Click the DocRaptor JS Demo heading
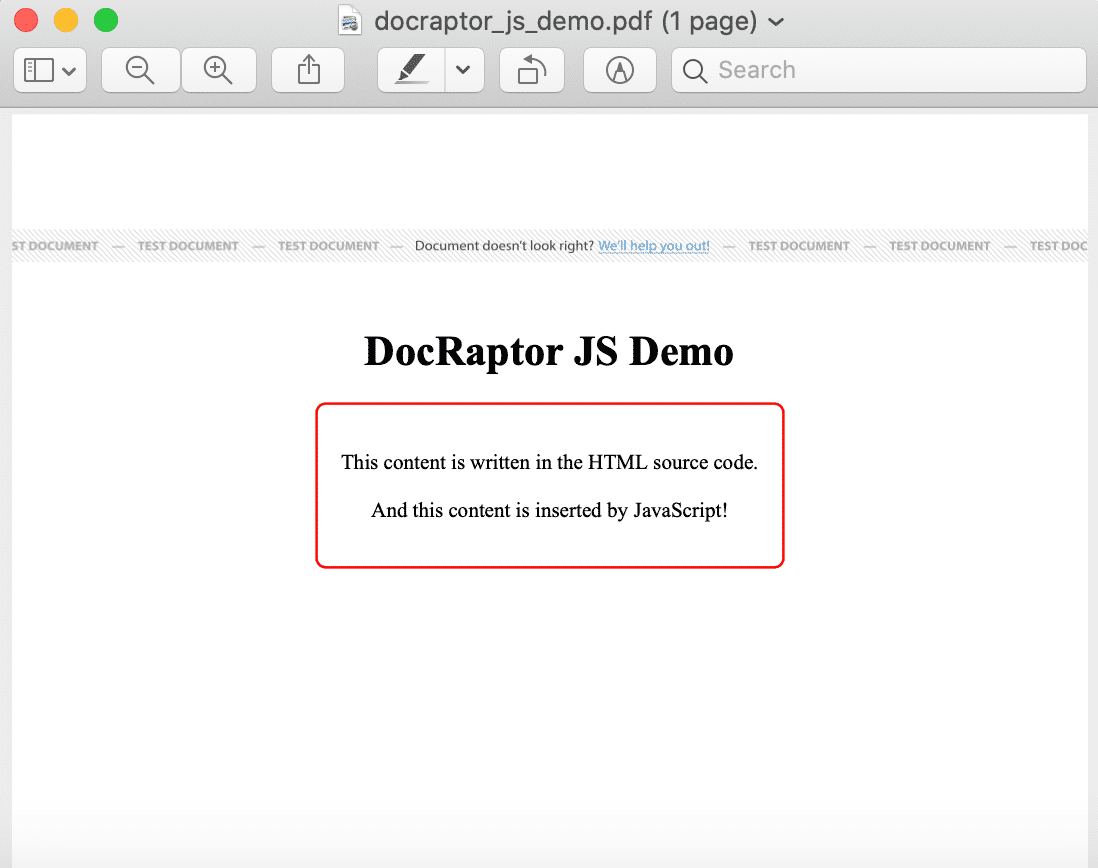This screenshot has width=1098, height=868. point(548,352)
